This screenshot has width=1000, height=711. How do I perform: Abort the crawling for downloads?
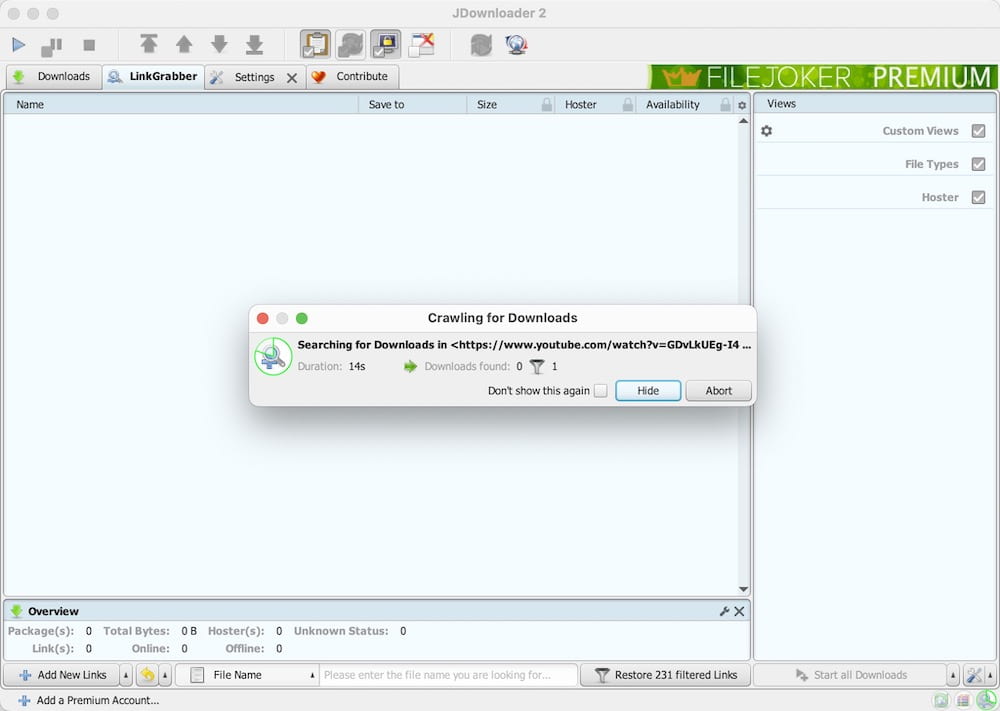[719, 391]
